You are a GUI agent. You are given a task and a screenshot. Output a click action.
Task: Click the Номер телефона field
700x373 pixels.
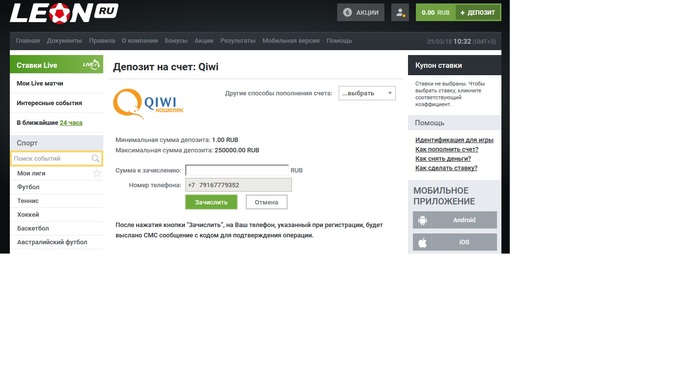(x=238, y=185)
